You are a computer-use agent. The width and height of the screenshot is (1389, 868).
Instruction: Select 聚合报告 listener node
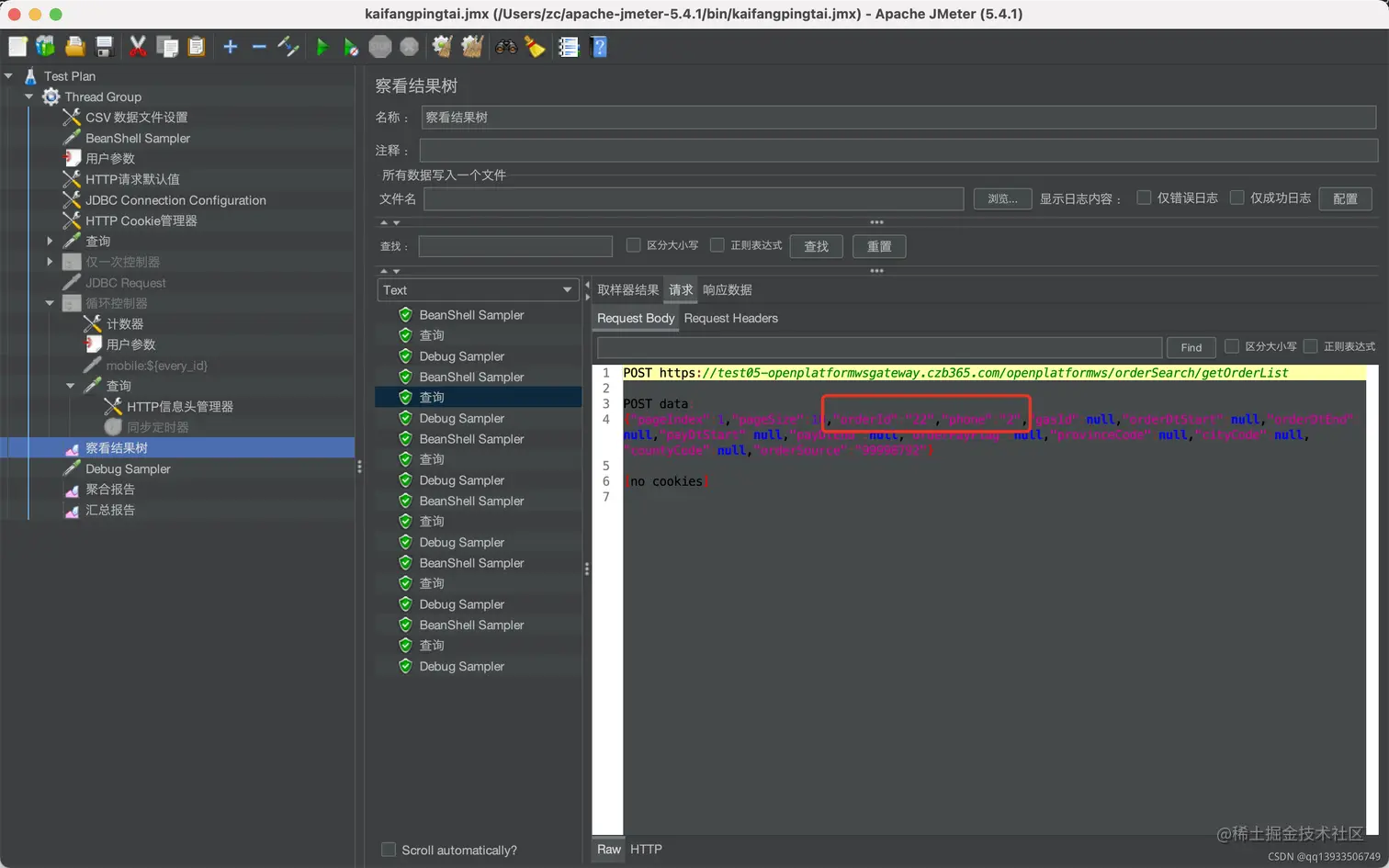click(x=109, y=489)
